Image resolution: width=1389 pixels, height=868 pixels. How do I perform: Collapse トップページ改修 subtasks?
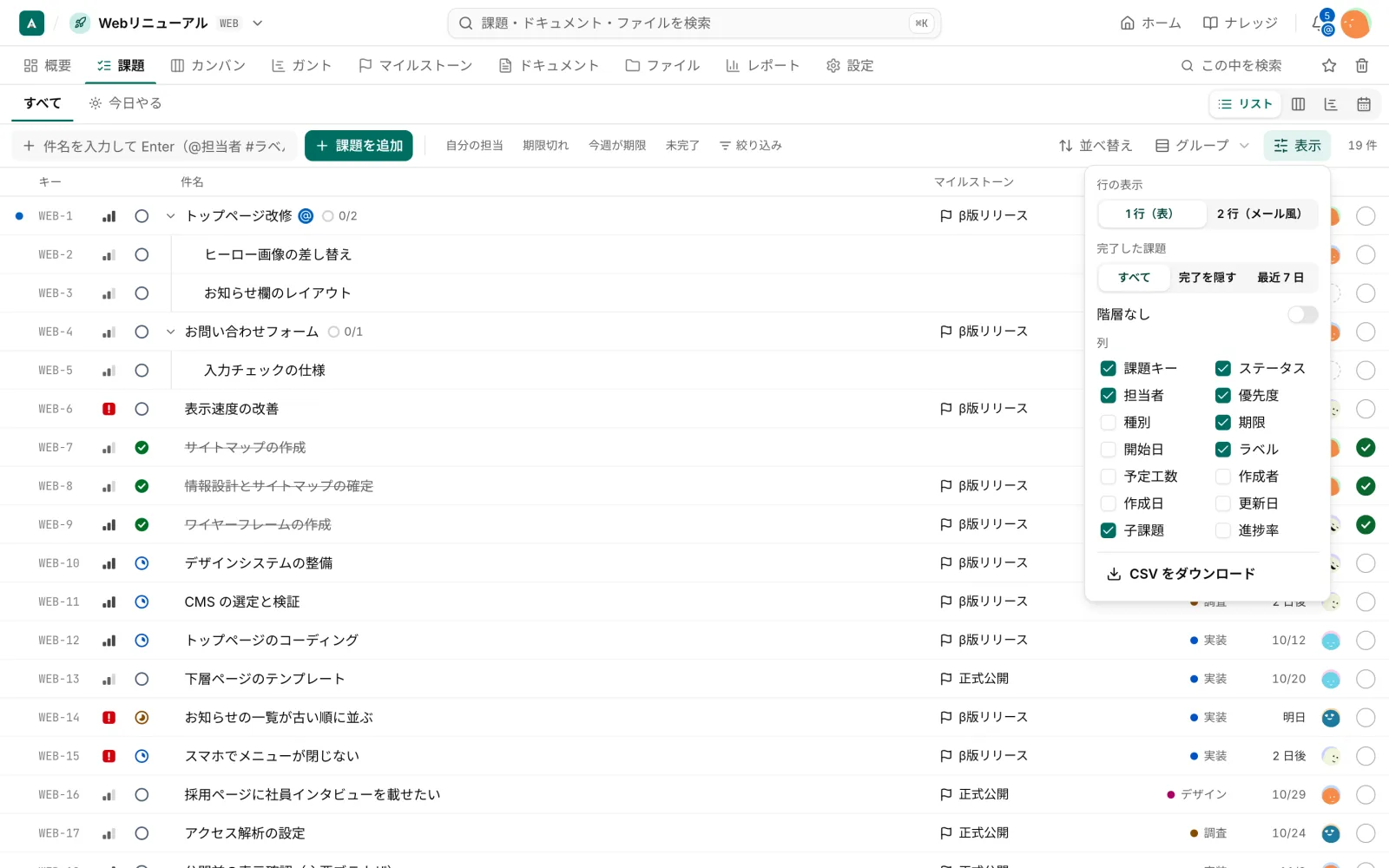coord(170,216)
